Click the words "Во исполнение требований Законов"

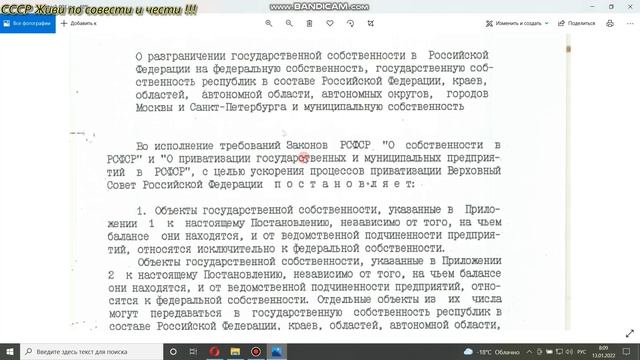(x=232, y=146)
